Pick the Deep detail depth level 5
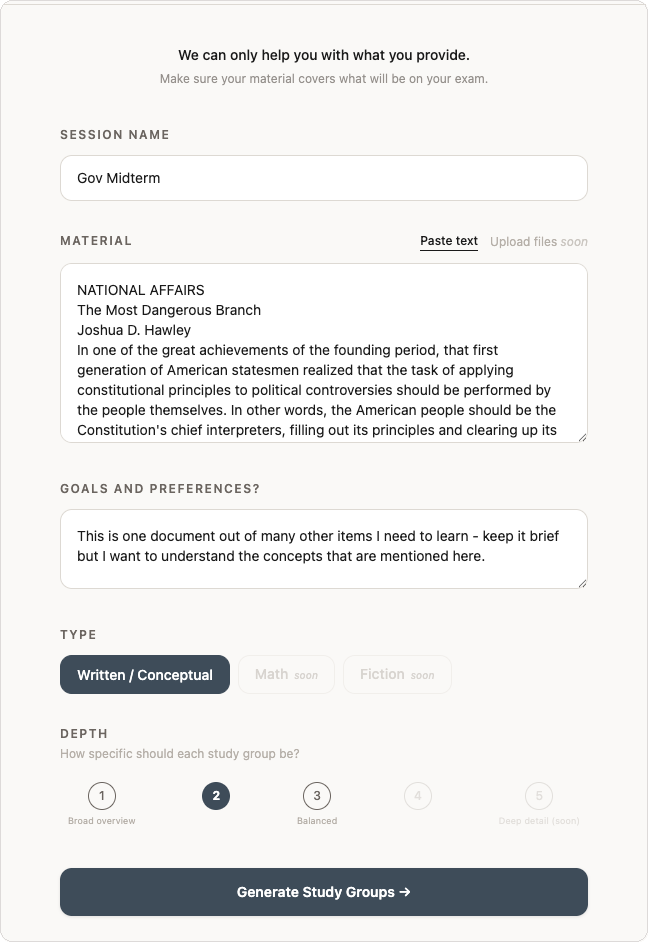Image resolution: width=648 pixels, height=942 pixels. [x=539, y=796]
